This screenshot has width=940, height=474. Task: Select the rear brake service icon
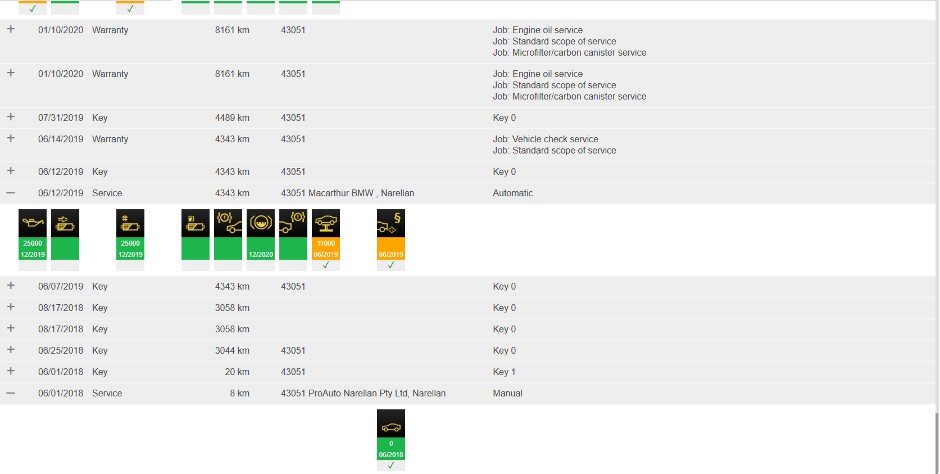coord(293,223)
